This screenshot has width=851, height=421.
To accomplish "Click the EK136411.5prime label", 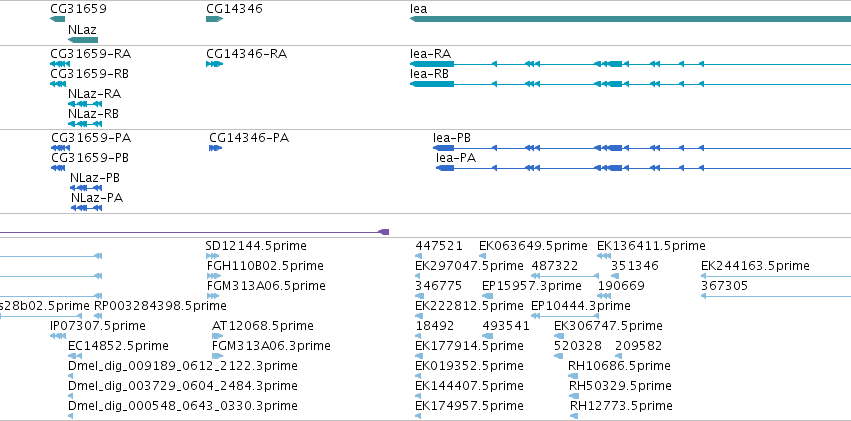I will pyautogui.click(x=651, y=246).
